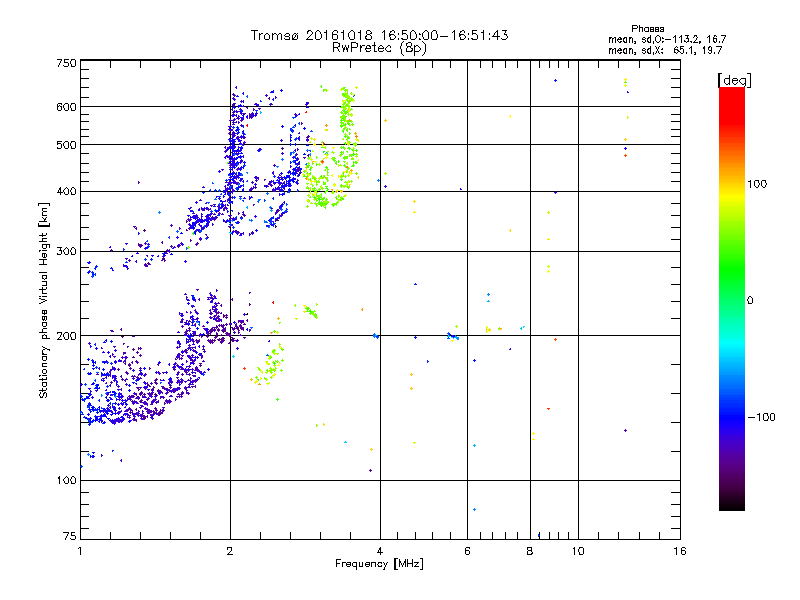Click the y-axis tick label '600'
This screenshot has height=600, width=800.
click(67, 107)
